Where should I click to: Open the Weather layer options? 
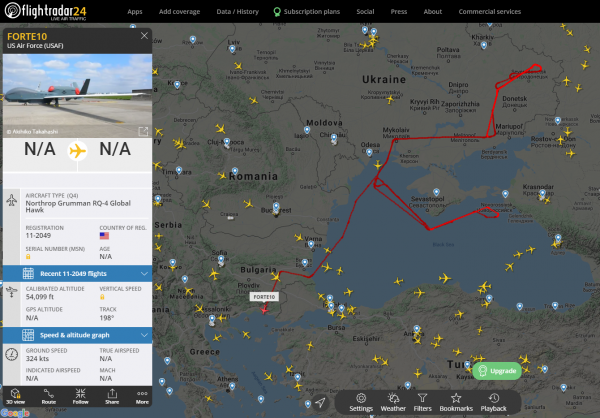(x=393, y=401)
